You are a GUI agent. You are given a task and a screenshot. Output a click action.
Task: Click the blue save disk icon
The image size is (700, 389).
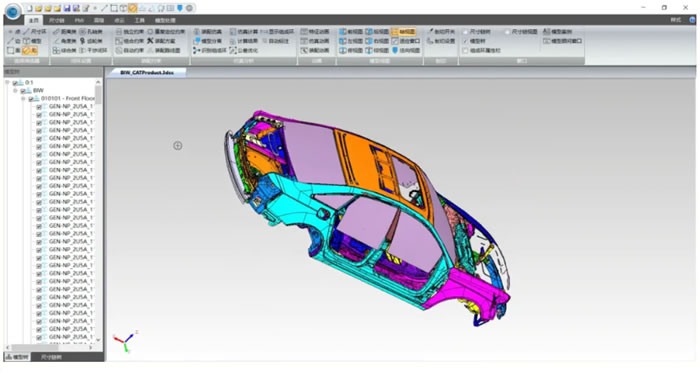click(x=67, y=8)
